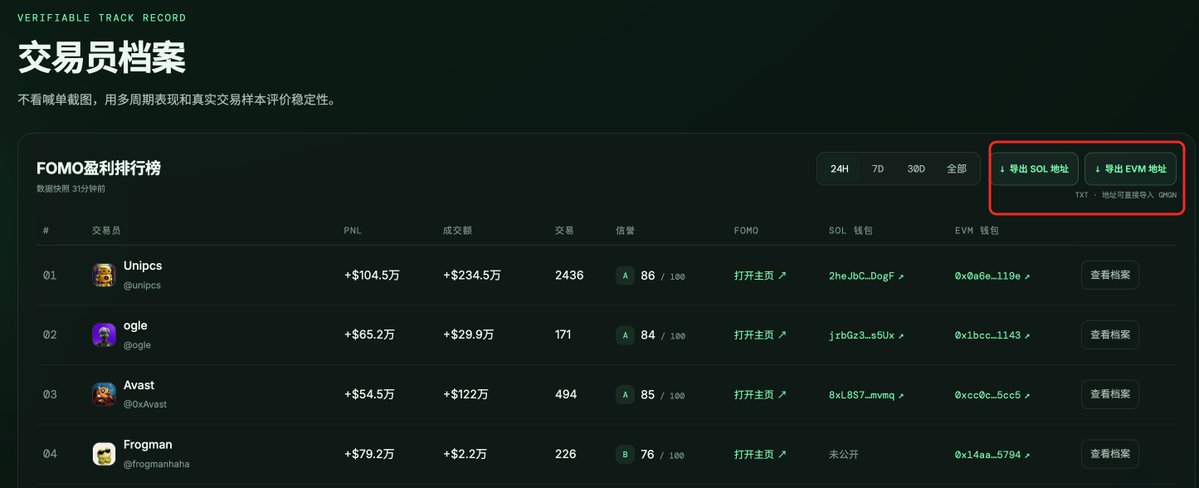Image resolution: width=1199 pixels, height=488 pixels.
Task: Click the FOMO column header
Action: (746, 230)
